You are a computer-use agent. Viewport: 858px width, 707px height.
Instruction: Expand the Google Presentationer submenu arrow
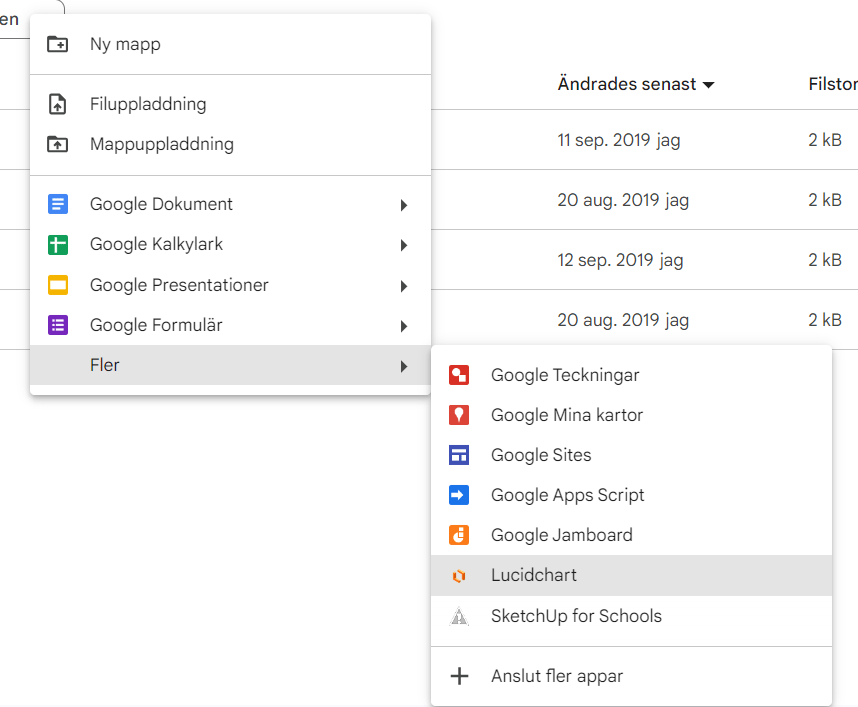[x=404, y=286]
